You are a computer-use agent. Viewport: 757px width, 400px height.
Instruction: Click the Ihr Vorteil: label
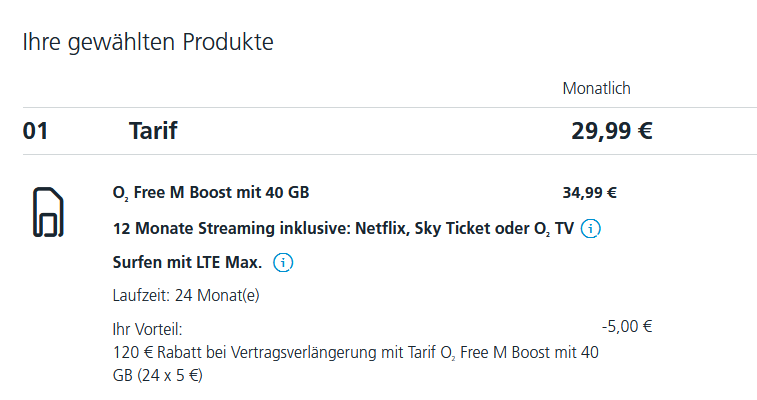(147, 330)
